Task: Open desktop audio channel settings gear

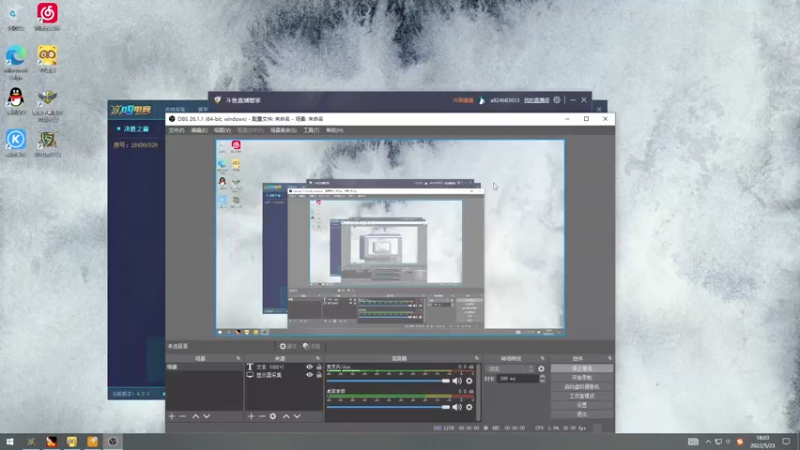Action: (469, 407)
